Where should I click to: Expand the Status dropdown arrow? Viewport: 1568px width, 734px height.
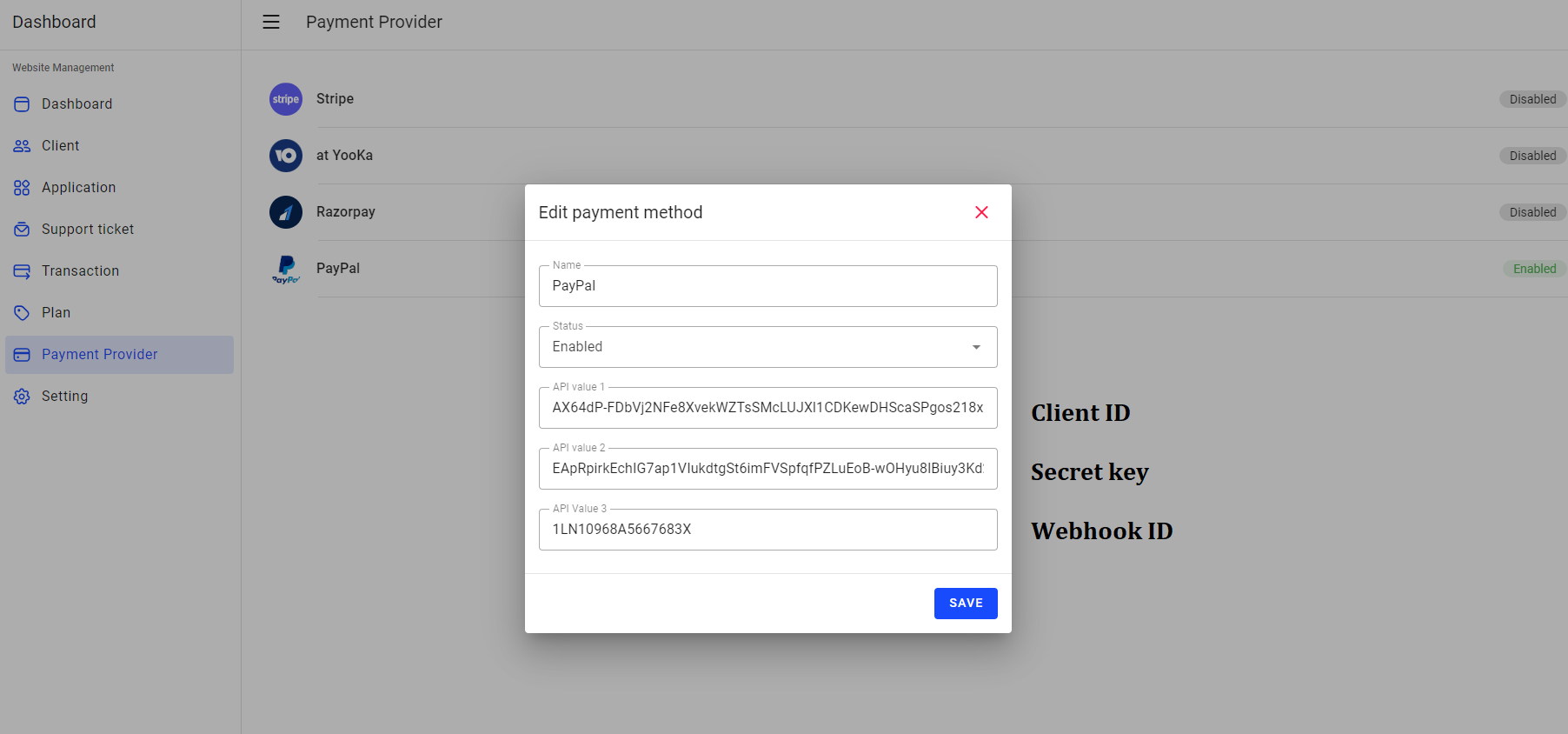pos(976,347)
